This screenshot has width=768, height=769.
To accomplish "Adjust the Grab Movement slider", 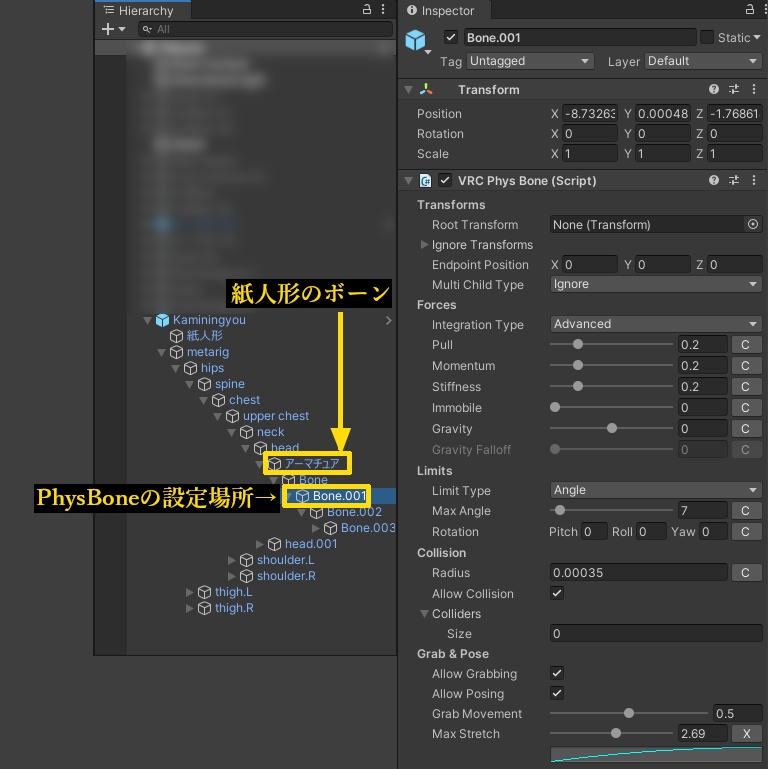I will click(629, 713).
